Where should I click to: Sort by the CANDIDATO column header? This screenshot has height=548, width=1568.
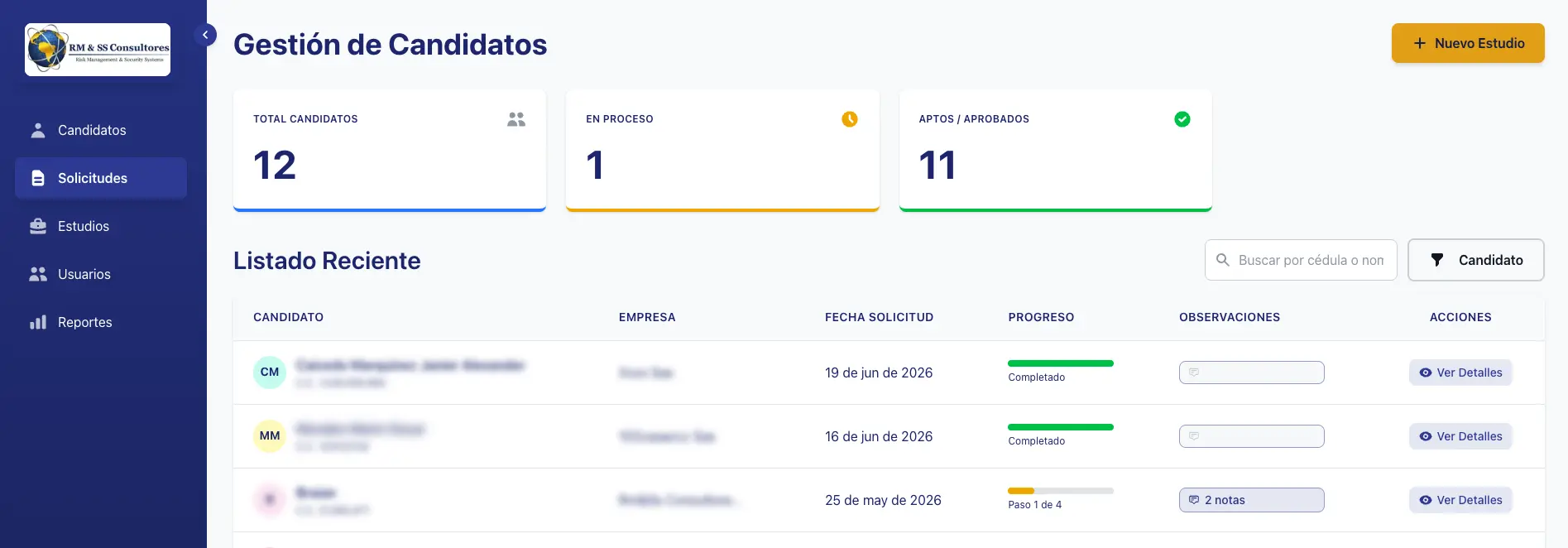click(288, 317)
